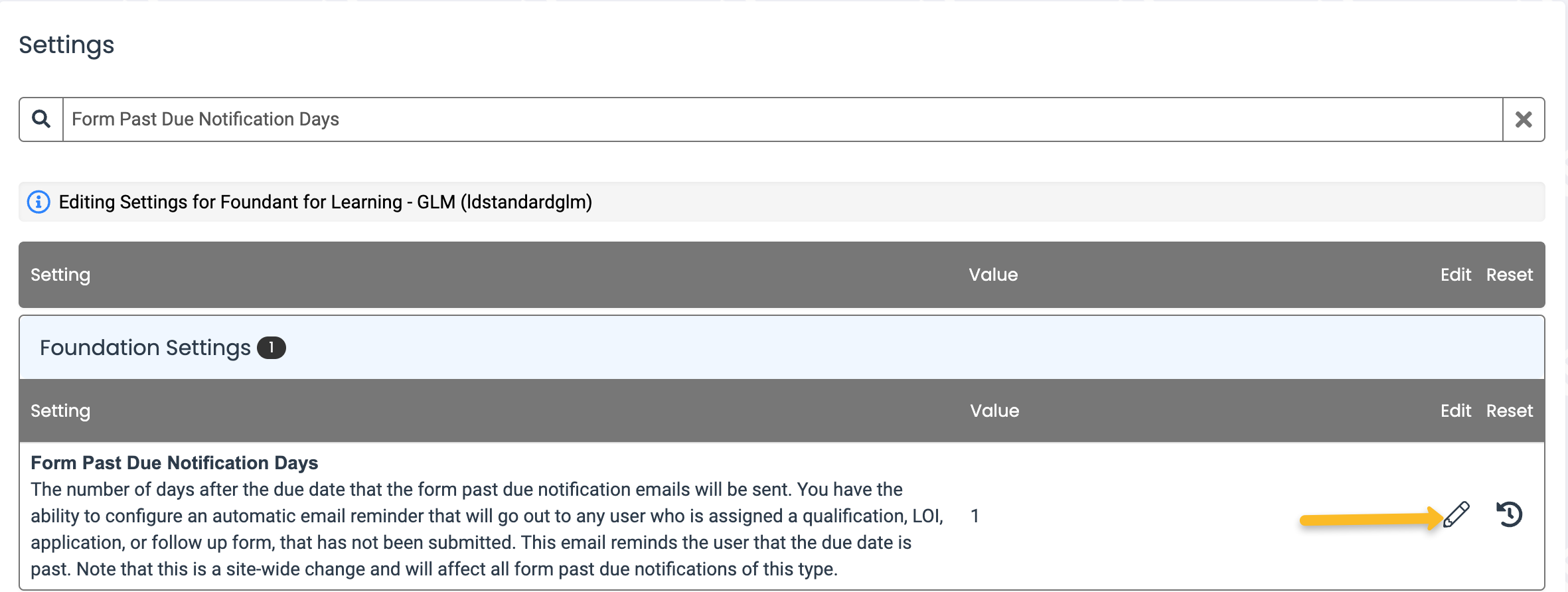Image resolution: width=1568 pixels, height=592 pixels.
Task: Click the Foundation Settings count badge
Action: coord(272,348)
